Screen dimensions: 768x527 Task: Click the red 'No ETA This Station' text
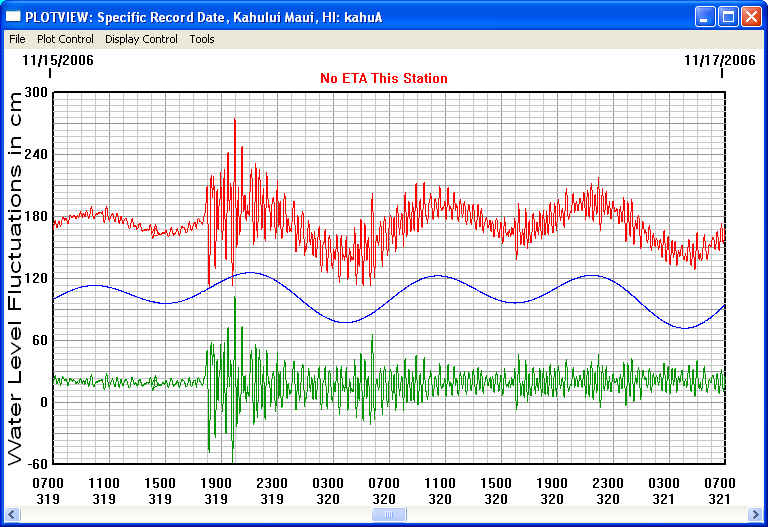[384, 78]
